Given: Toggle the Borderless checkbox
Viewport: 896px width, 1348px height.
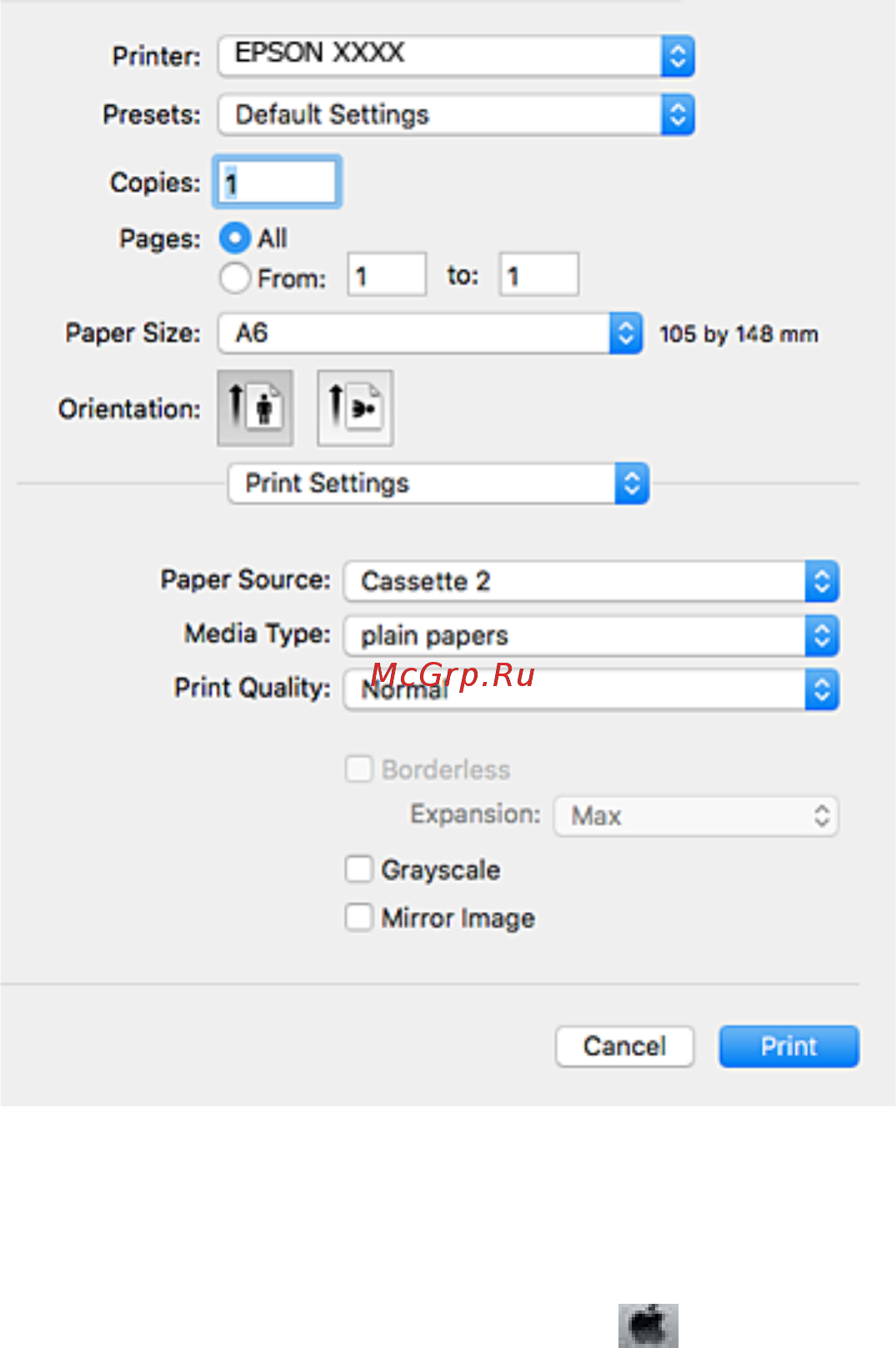Looking at the screenshot, I should [359, 769].
